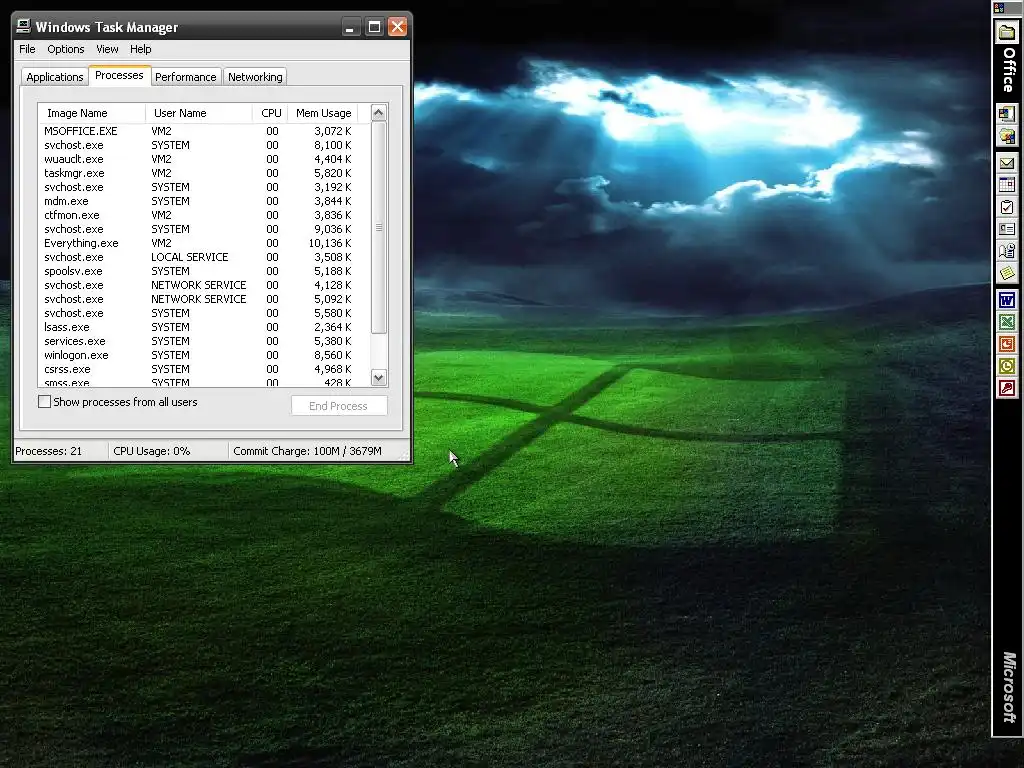
Task: Close the Windows Task Manager window
Action: tap(397, 27)
